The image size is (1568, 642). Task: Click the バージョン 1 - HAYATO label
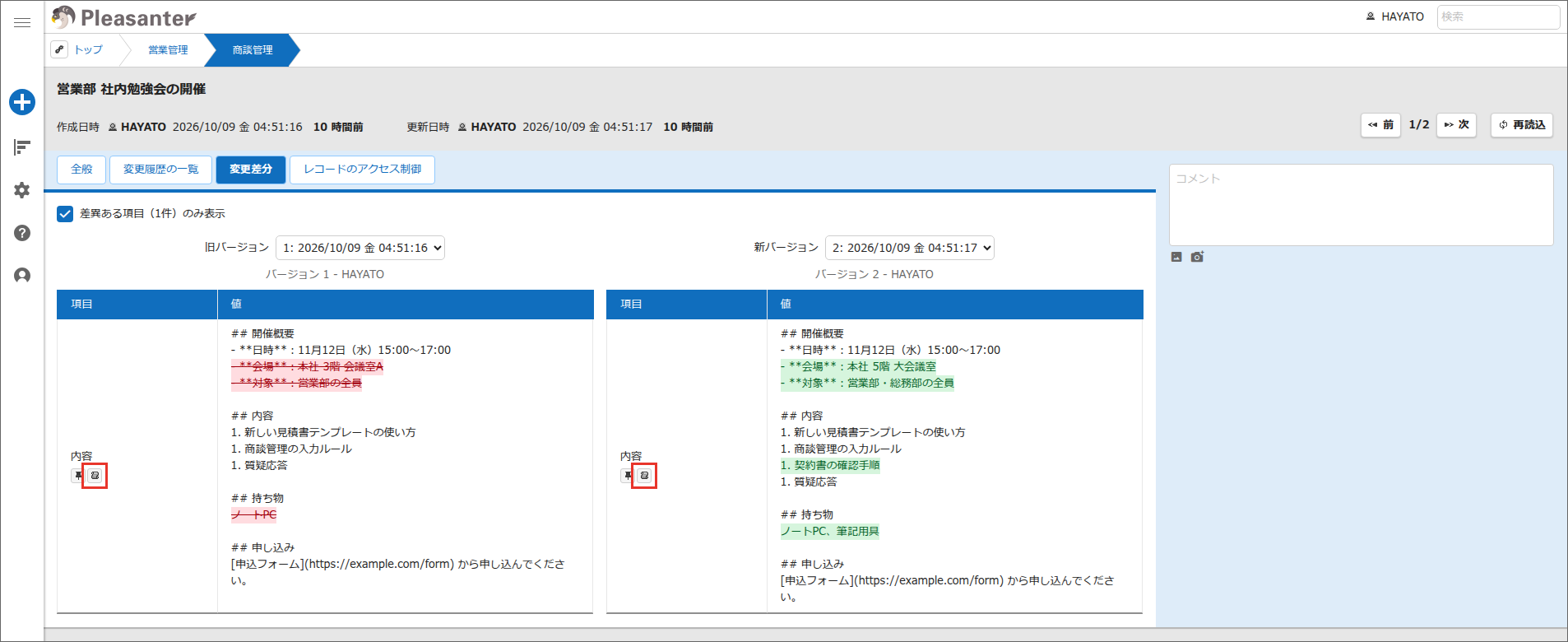click(x=325, y=274)
